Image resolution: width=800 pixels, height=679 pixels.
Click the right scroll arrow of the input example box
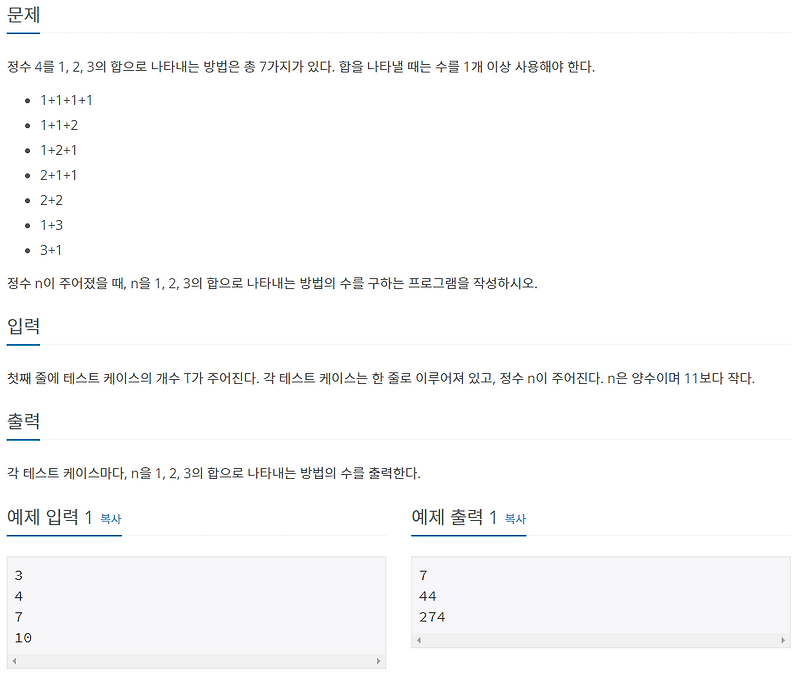click(378, 659)
